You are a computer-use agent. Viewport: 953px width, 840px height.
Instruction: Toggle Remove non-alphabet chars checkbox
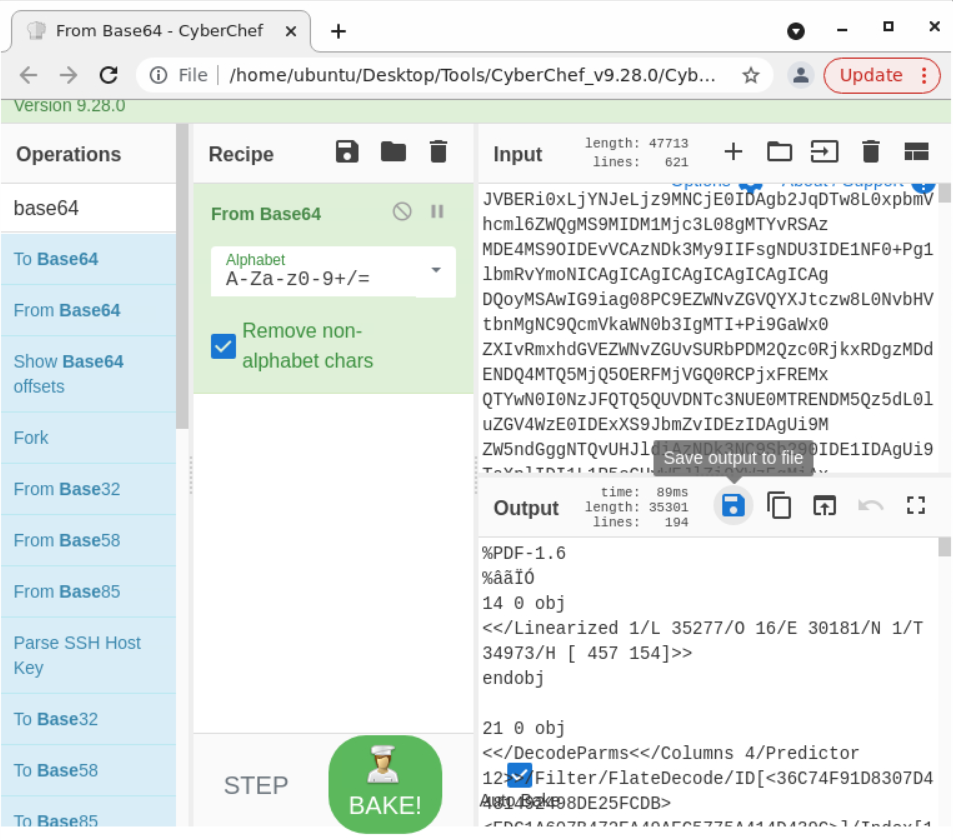pyautogui.click(x=223, y=346)
